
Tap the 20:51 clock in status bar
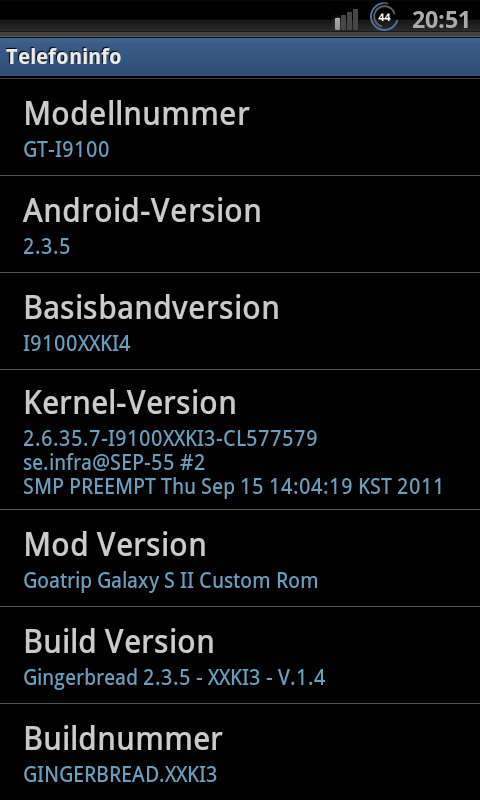[441, 20]
